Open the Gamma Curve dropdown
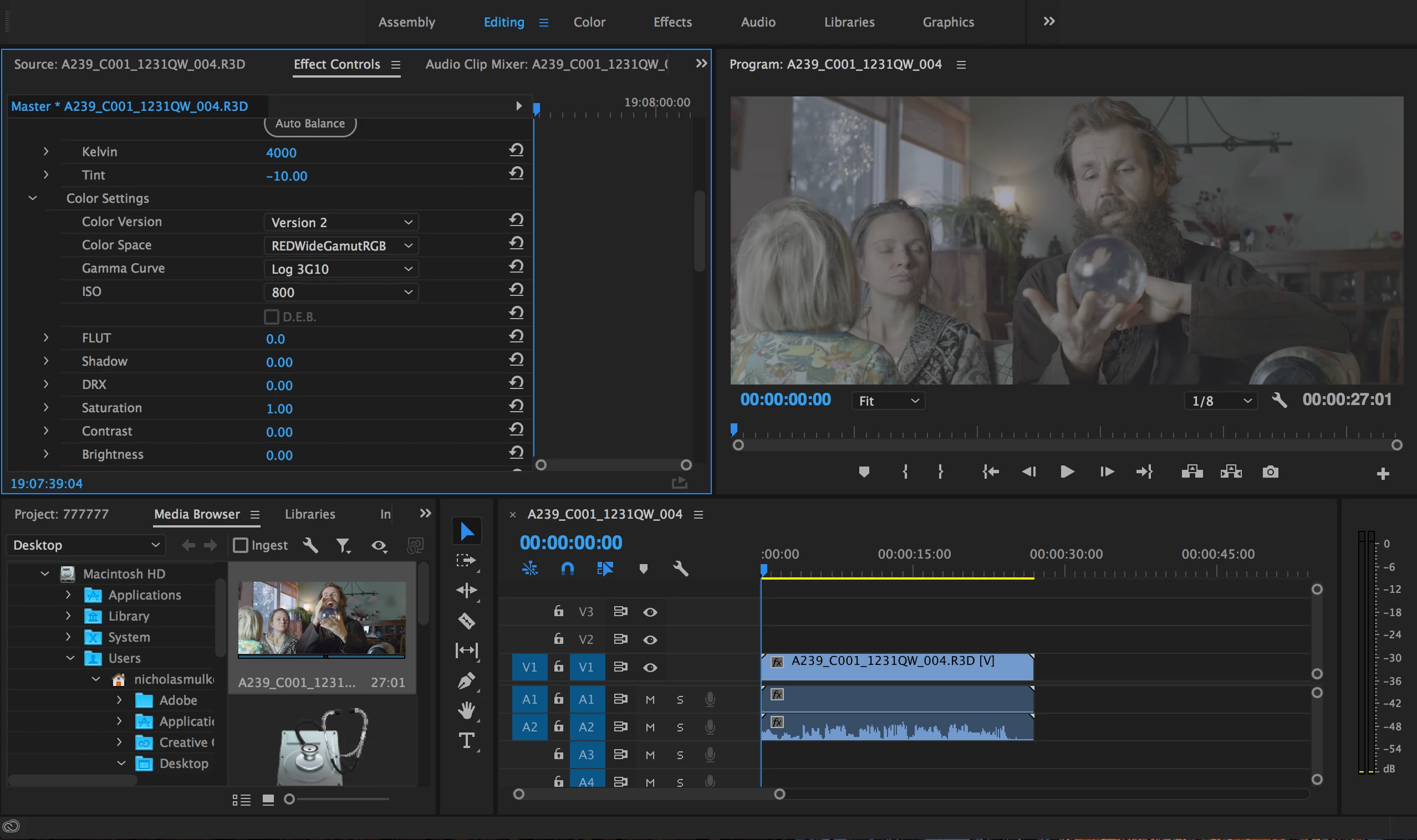 click(341, 269)
